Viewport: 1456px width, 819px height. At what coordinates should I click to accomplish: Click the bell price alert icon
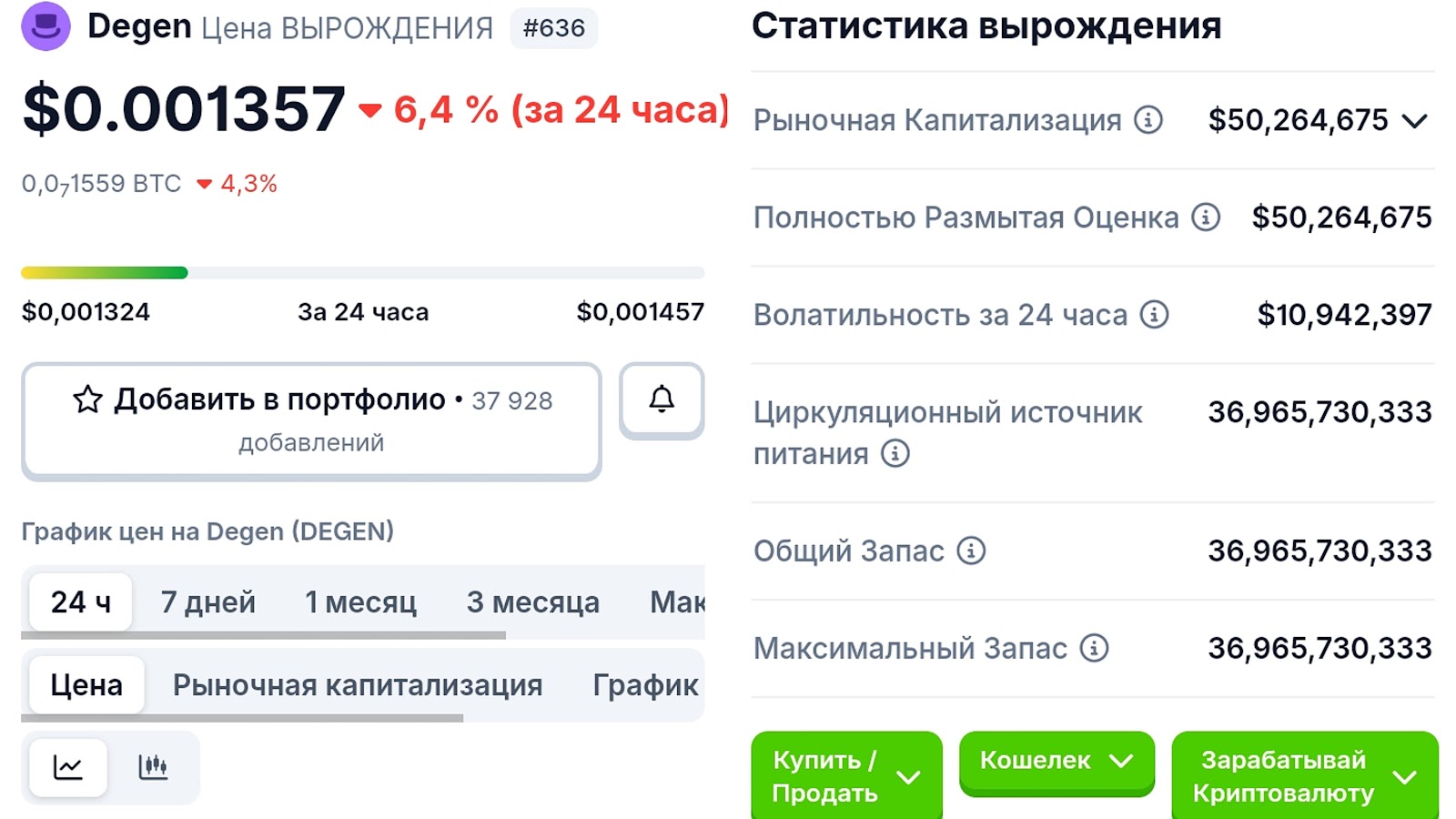click(x=662, y=399)
